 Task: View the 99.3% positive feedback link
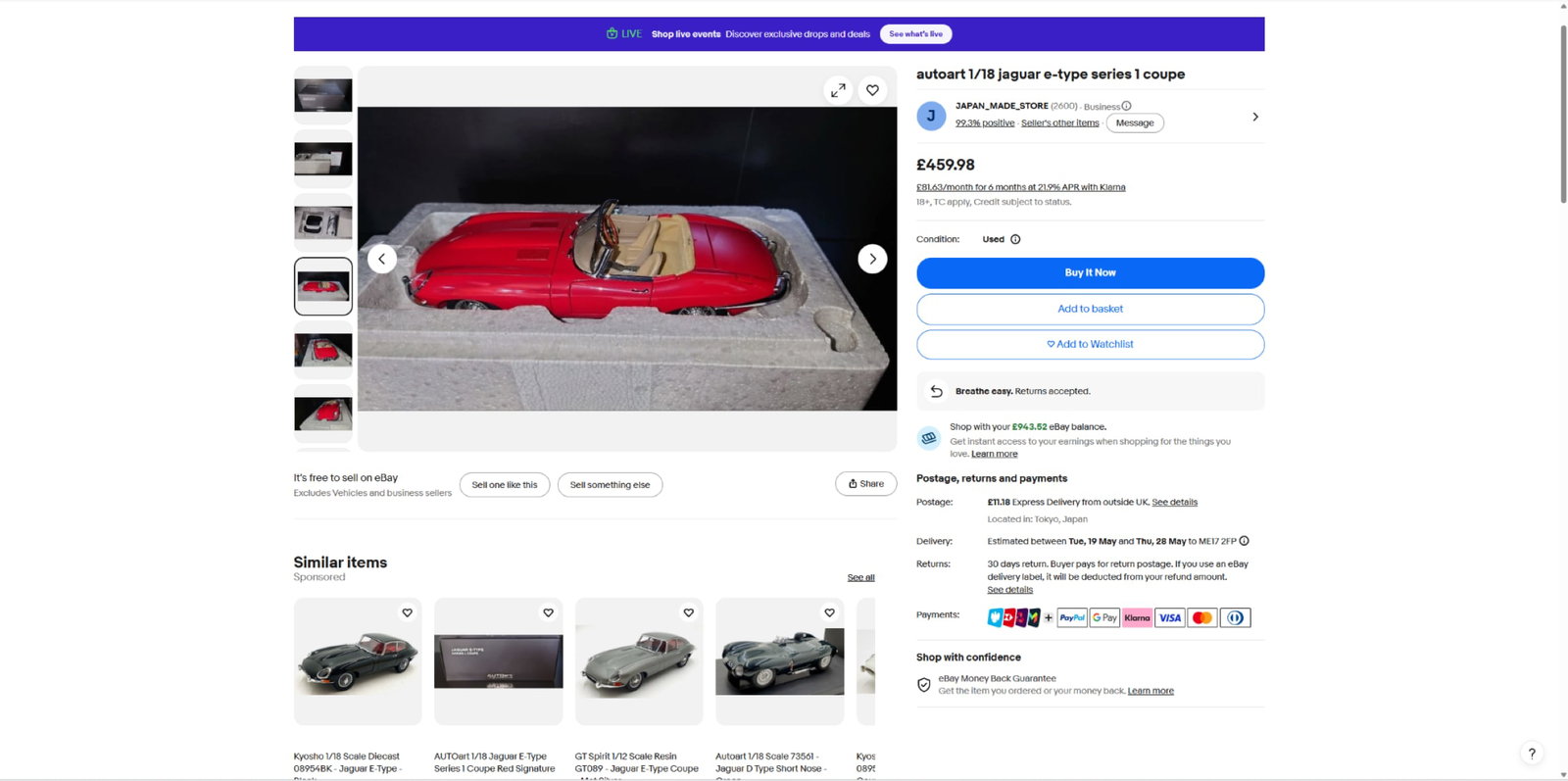985,122
